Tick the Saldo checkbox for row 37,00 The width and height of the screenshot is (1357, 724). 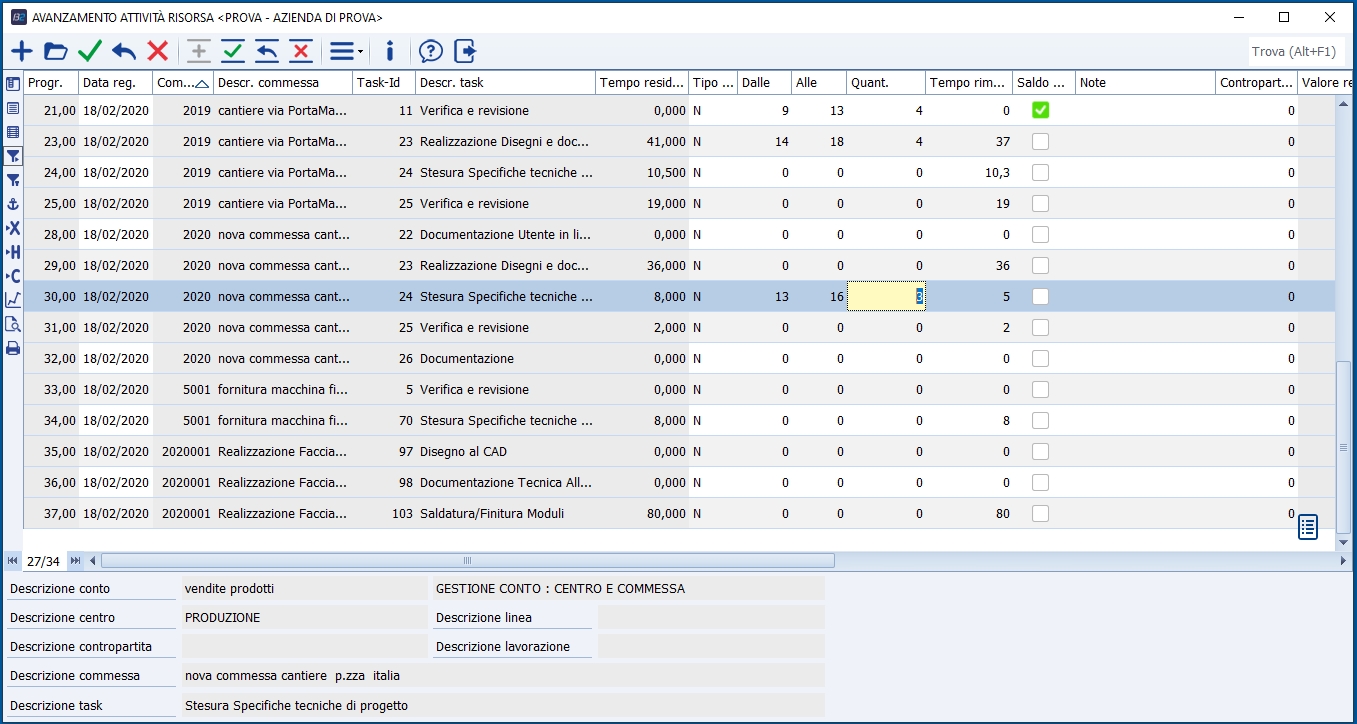coord(1041,514)
